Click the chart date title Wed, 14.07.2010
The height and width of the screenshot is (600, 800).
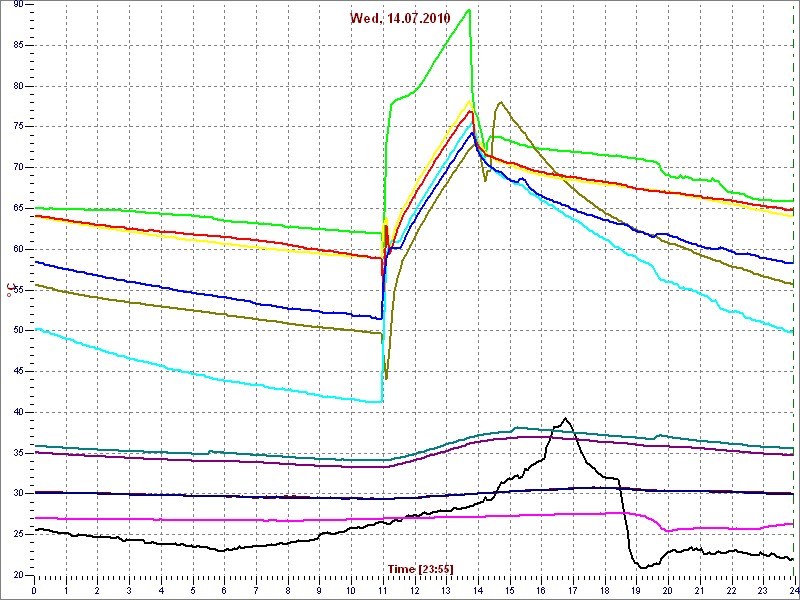[400, 18]
